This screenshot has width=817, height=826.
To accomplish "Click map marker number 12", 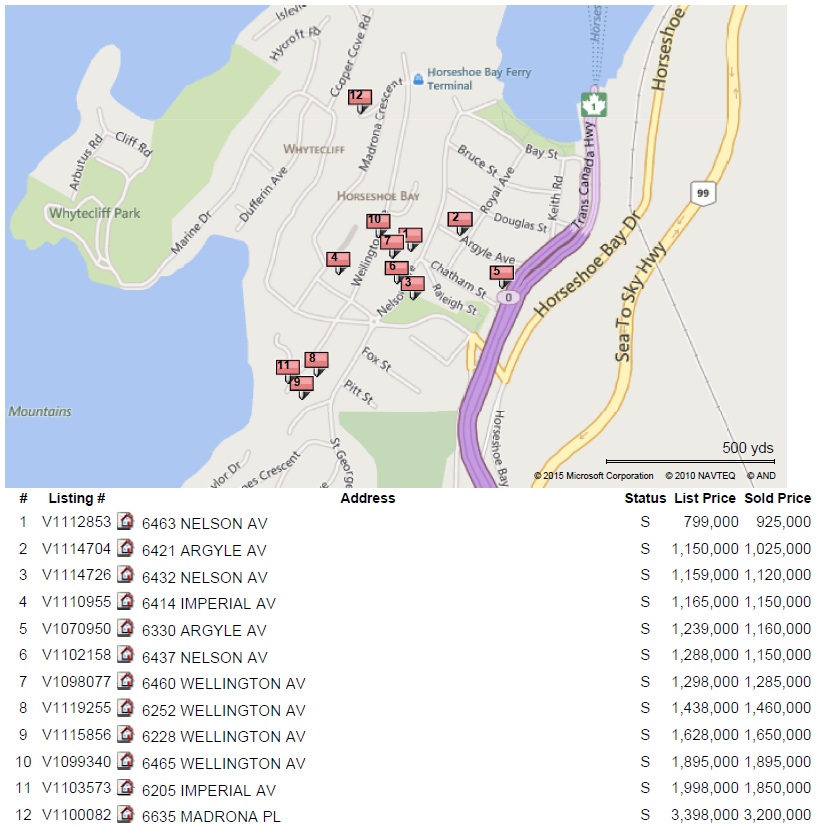I will pos(359,97).
